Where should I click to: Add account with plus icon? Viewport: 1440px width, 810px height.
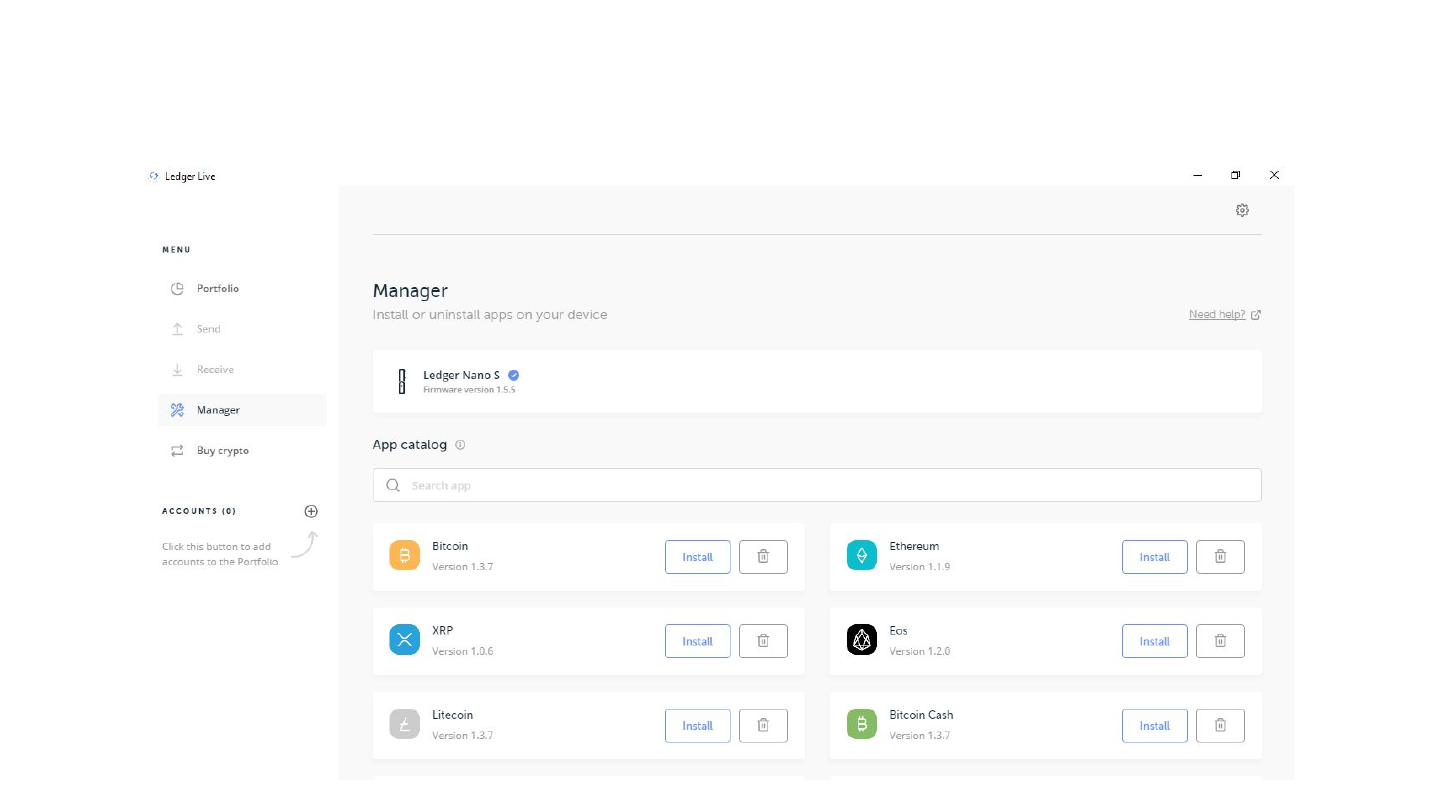tap(311, 511)
